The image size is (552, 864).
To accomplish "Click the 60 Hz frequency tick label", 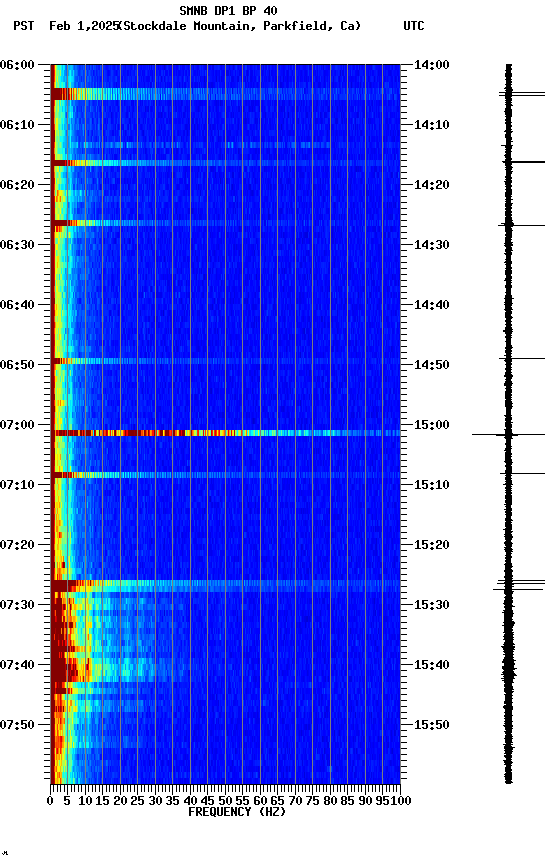I will 260,801.
